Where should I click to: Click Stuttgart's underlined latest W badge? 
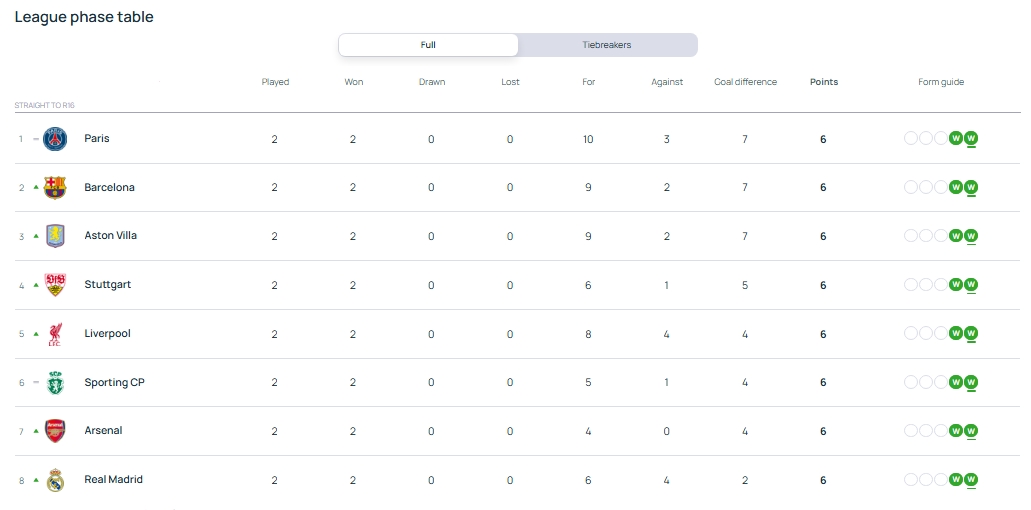pos(971,285)
